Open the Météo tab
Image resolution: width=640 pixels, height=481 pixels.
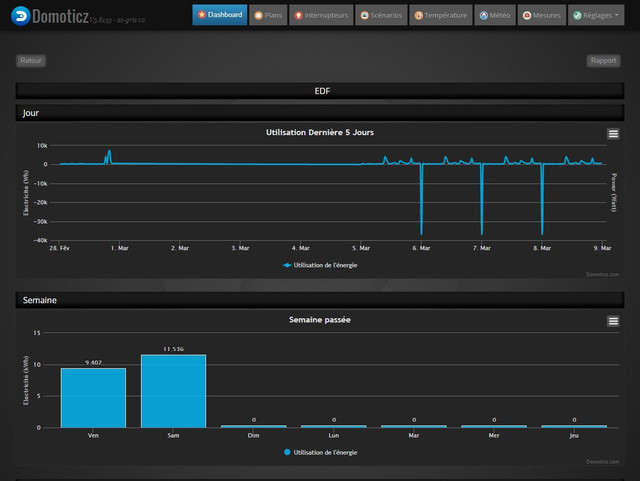click(x=495, y=15)
